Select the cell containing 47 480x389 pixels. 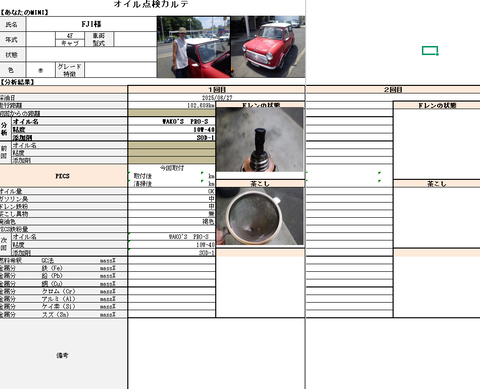[70, 36]
